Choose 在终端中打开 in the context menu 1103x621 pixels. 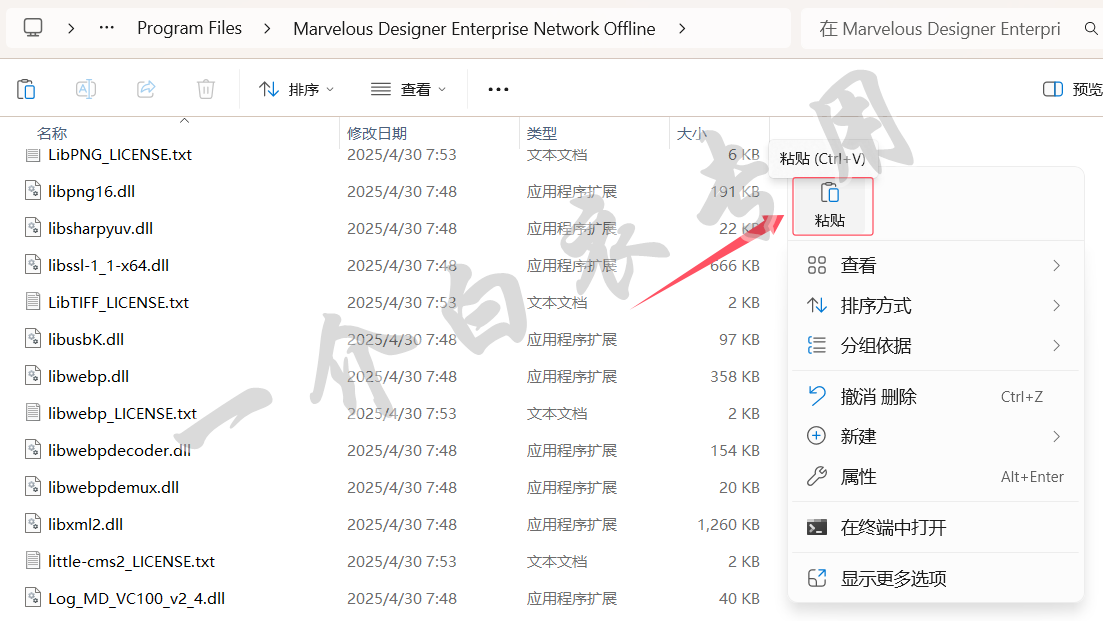click(935, 527)
